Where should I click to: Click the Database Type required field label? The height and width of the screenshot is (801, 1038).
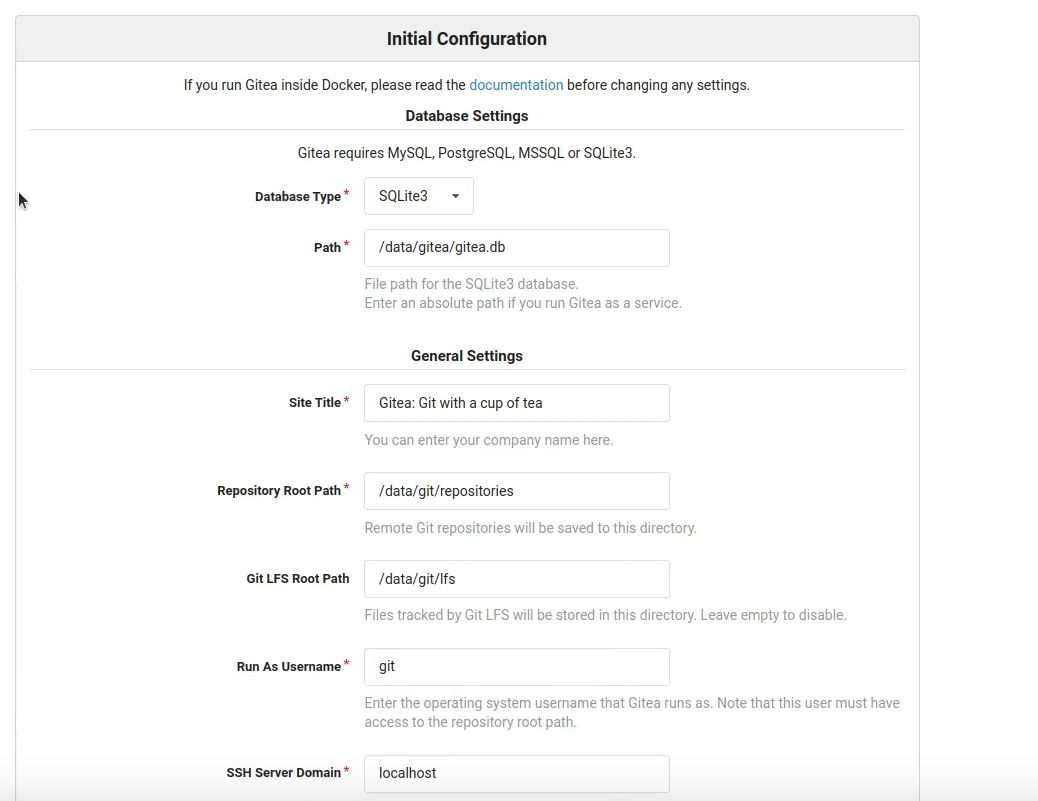tap(296, 196)
